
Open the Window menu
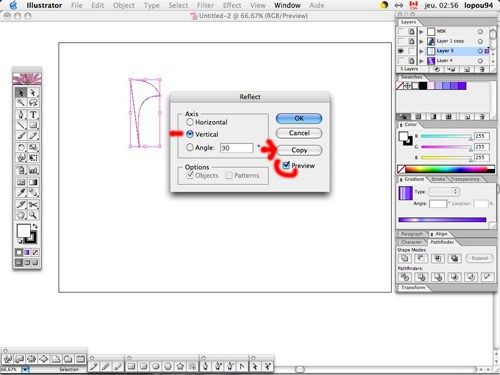coord(287,5)
